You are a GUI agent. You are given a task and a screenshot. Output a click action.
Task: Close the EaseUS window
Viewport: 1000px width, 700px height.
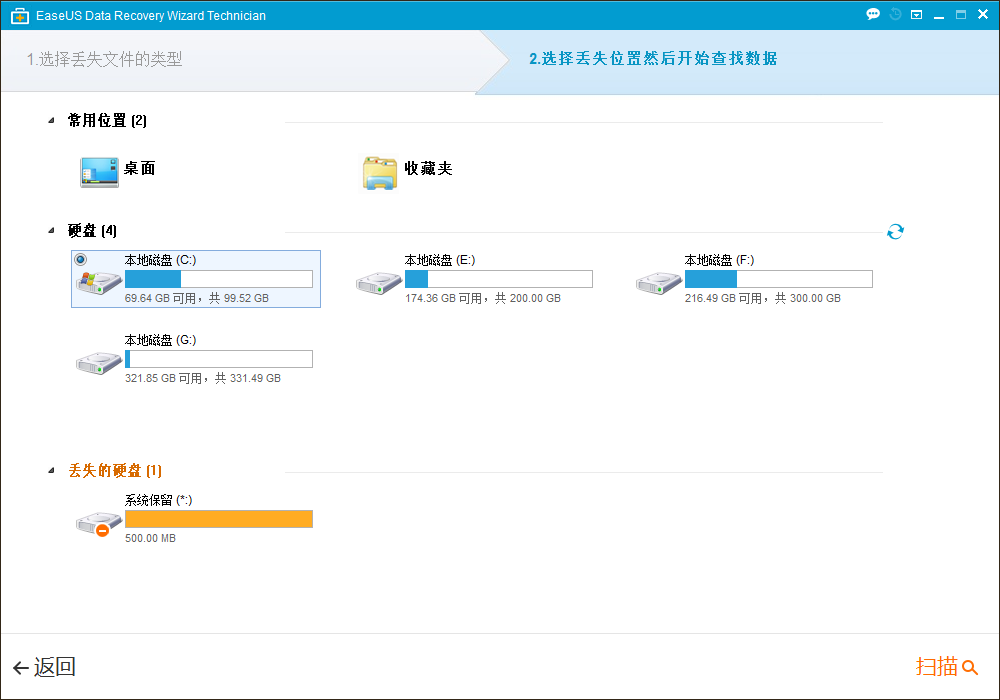click(x=983, y=14)
